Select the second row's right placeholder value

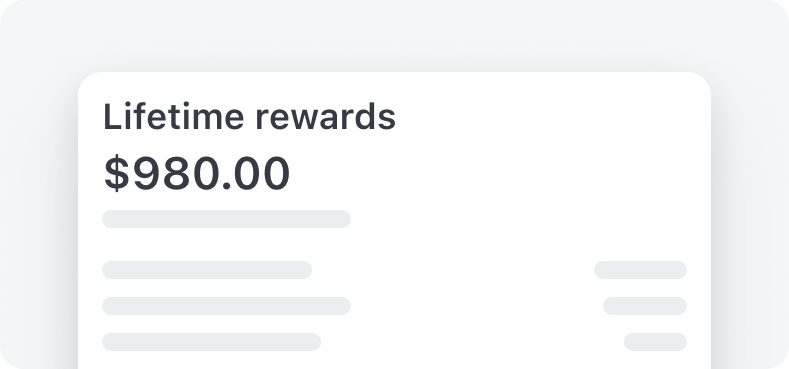645,306
